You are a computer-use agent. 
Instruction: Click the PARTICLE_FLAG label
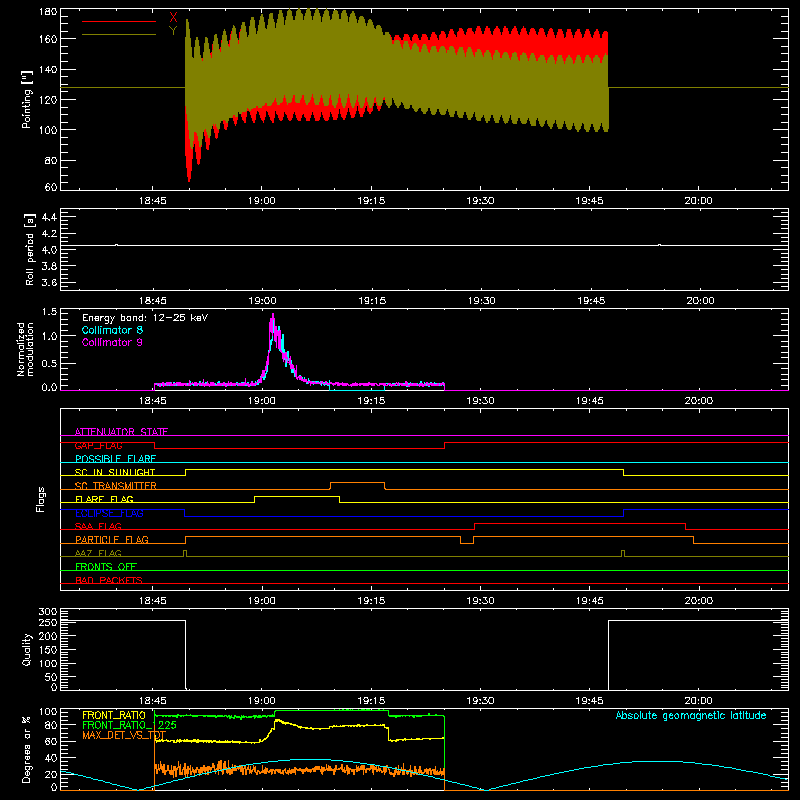(x=112, y=539)
